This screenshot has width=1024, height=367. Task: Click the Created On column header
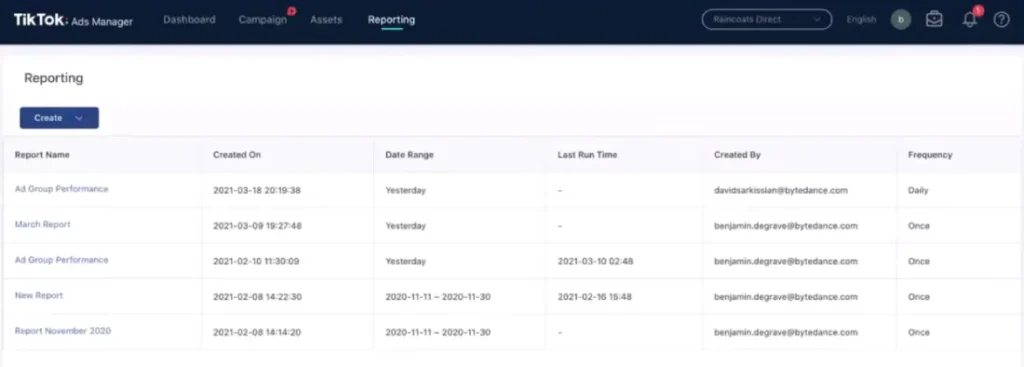(x=237, y=155)
